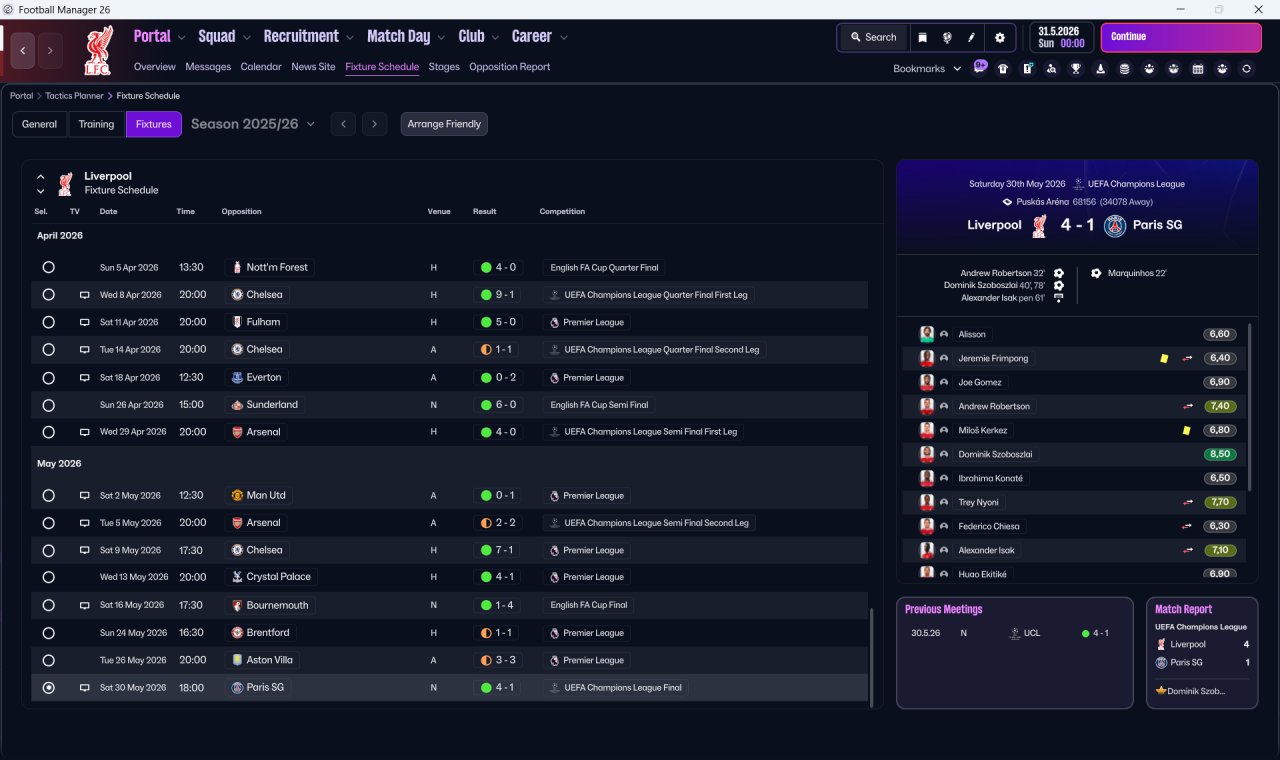Select the Everton fixture radio button
This screenshot has height=760, width=1280.
coord(48,377)
